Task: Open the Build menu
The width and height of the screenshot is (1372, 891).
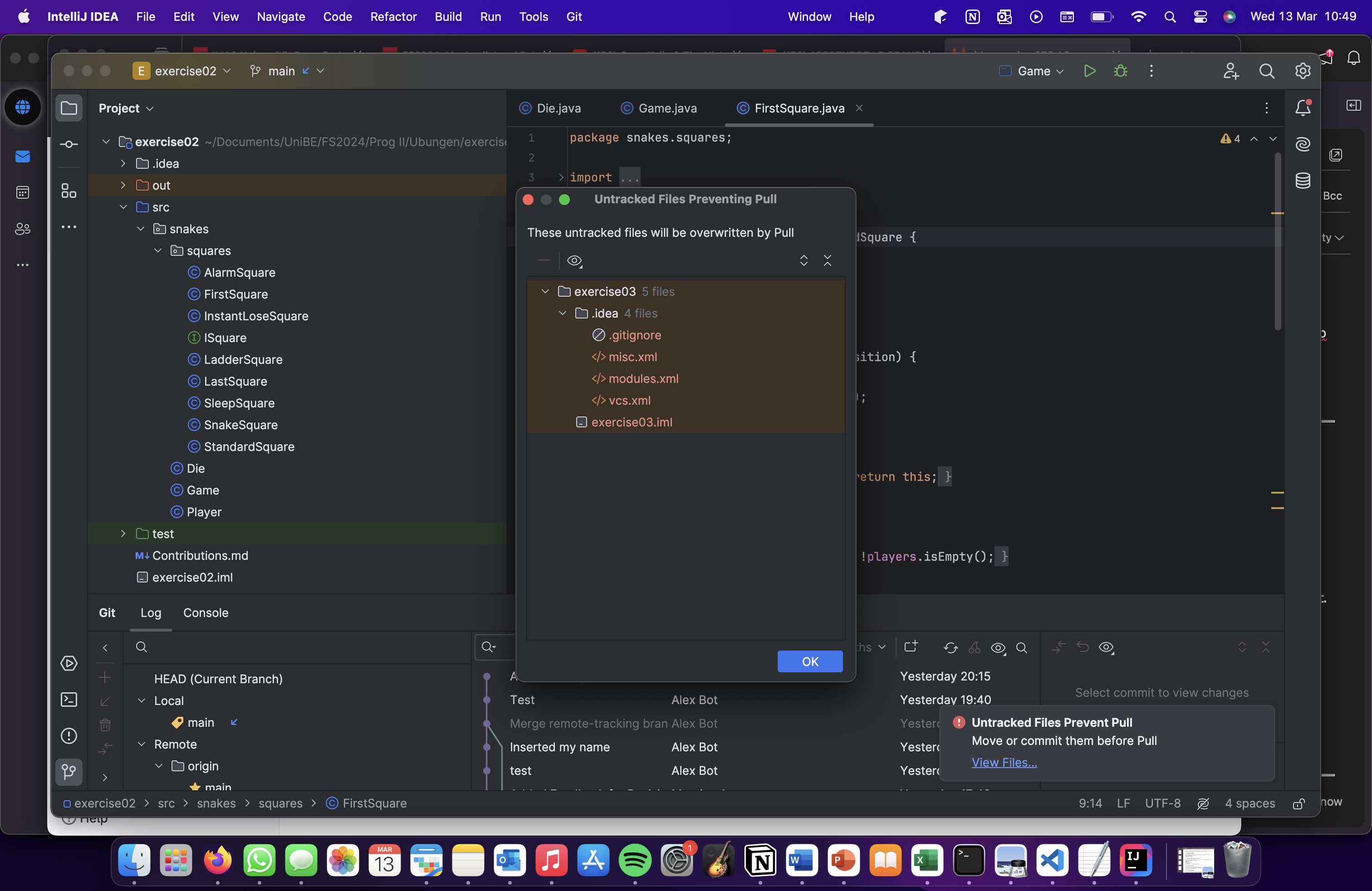Action: click(x=448, y=17)
